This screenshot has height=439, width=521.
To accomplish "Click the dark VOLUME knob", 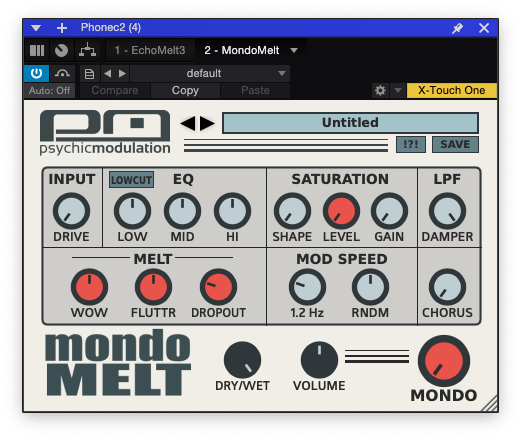I will pos(319,360).
